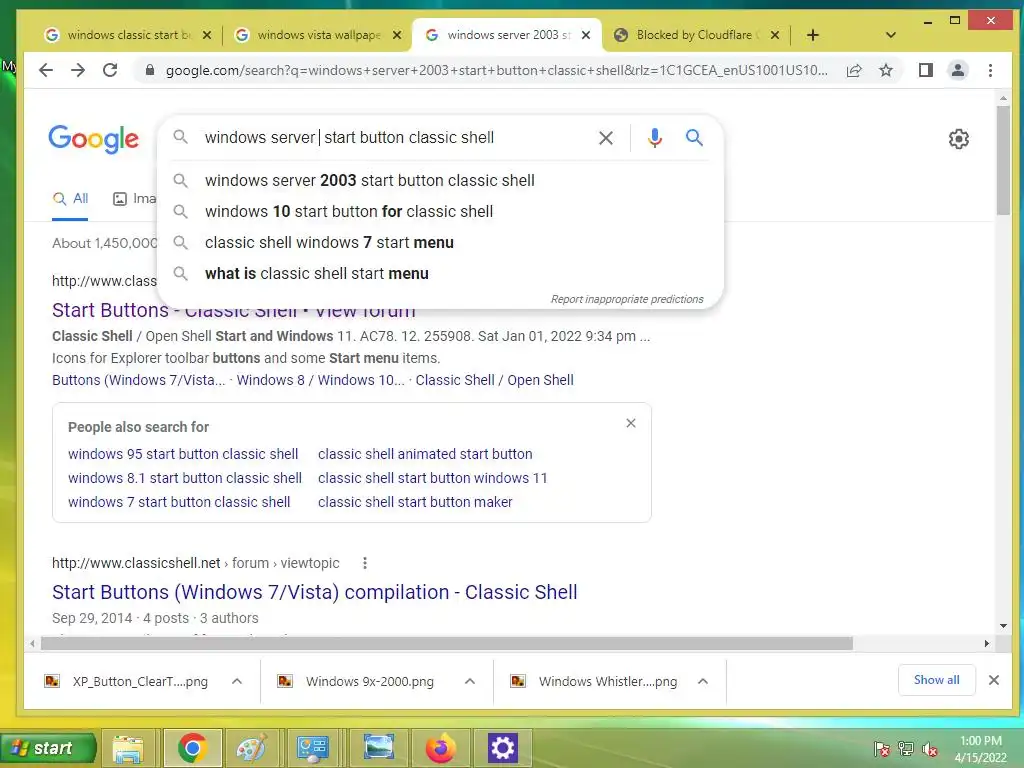Click the address bar URL

pos(496,71)
